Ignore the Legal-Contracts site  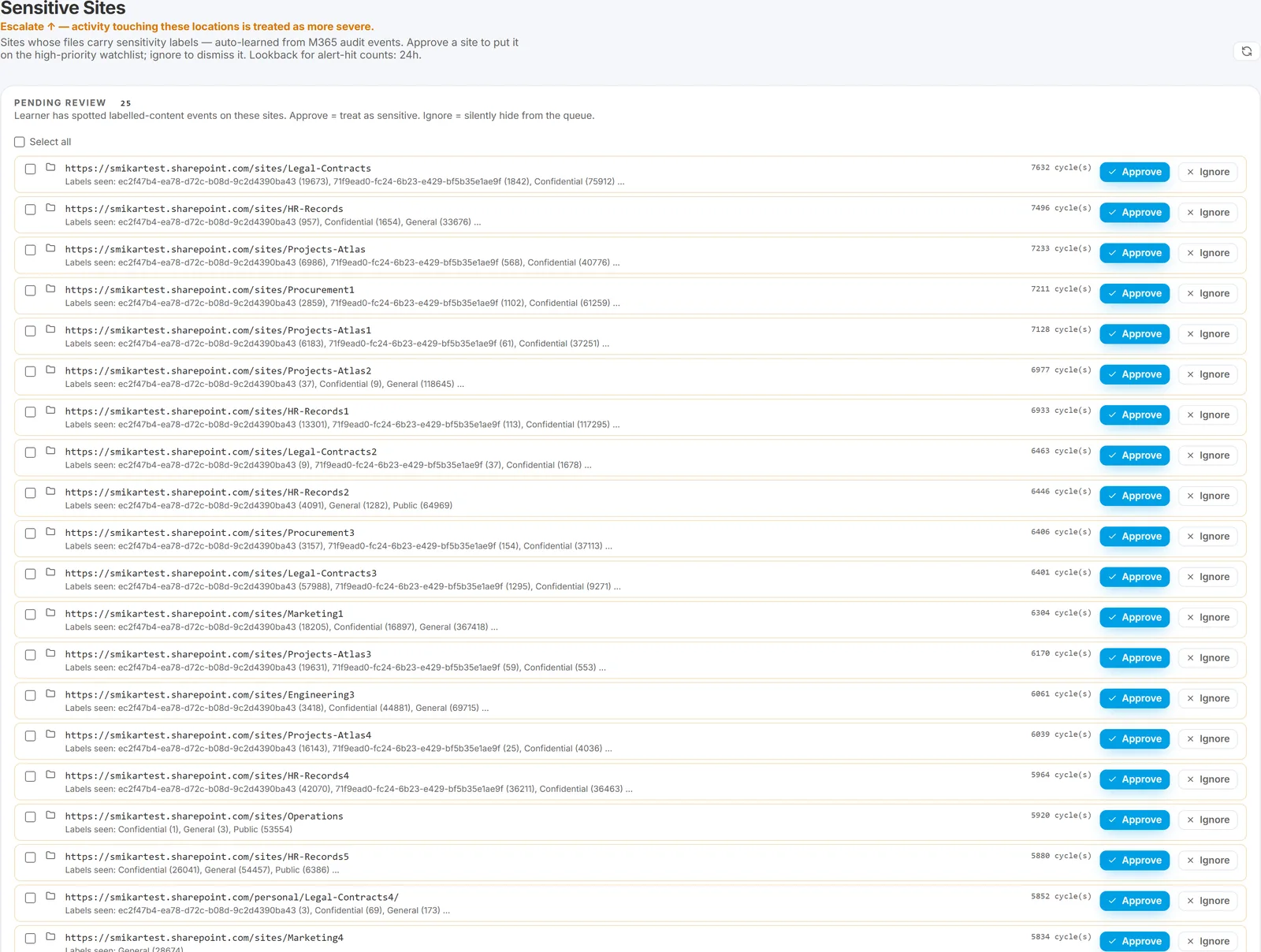[1207, 172]
